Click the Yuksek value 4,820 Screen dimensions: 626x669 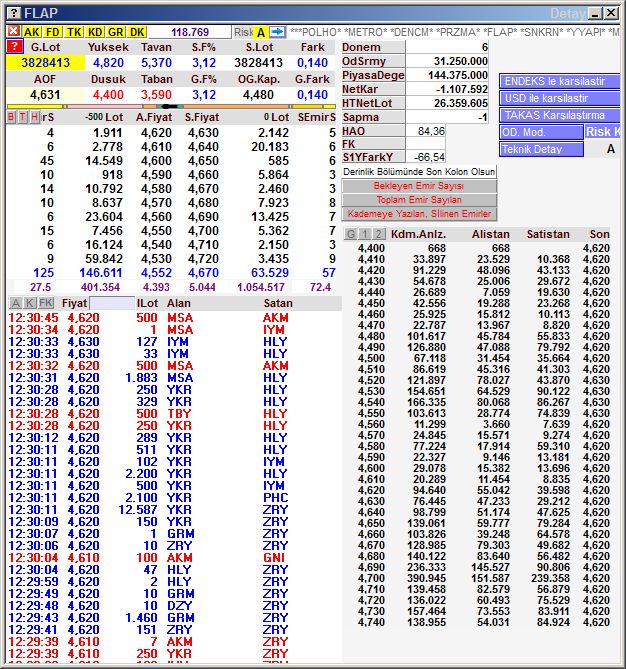point(108,63)
